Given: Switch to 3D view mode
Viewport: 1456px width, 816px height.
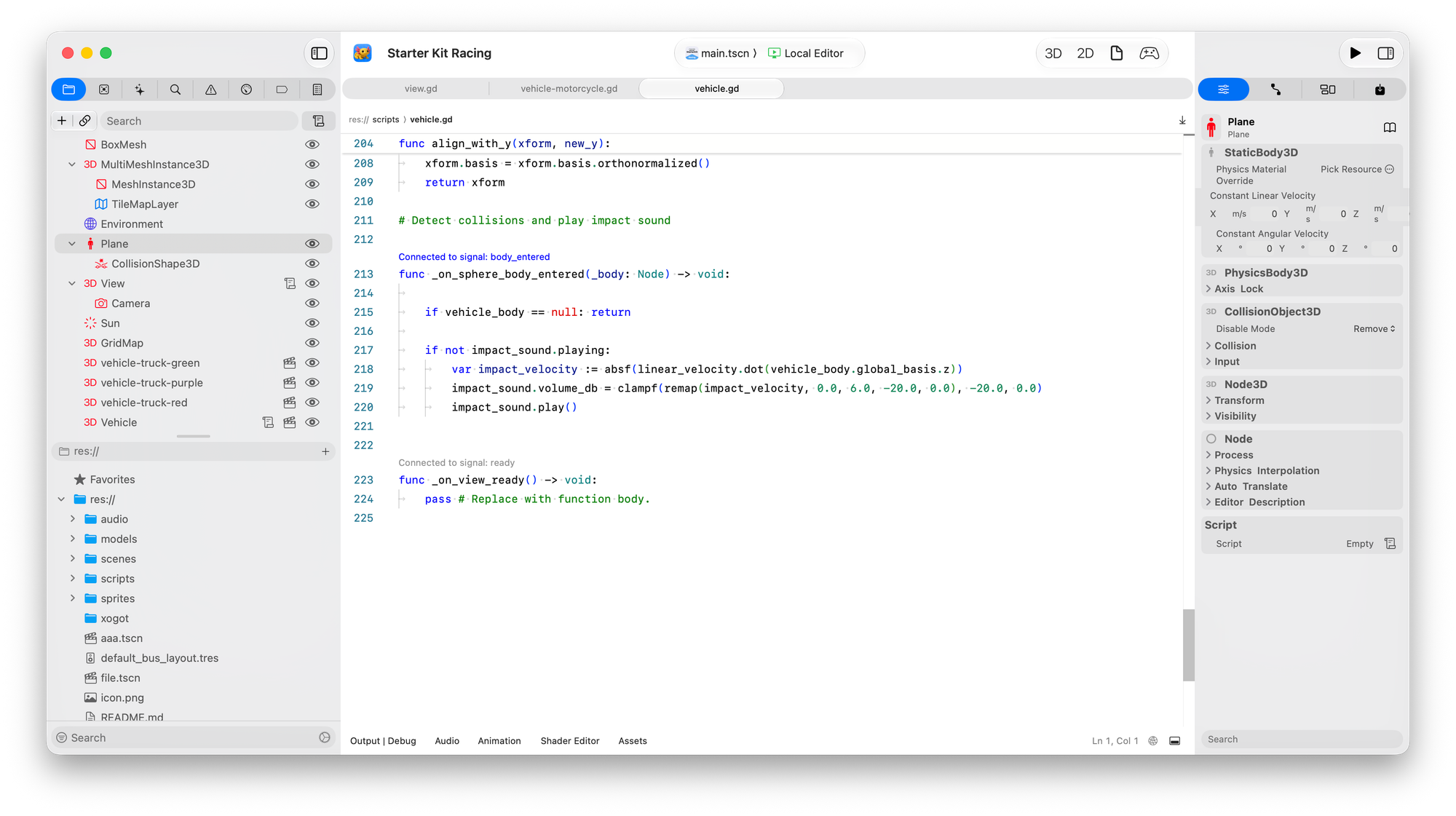Looking at the screenshot, I should [x=1053, y=53].
